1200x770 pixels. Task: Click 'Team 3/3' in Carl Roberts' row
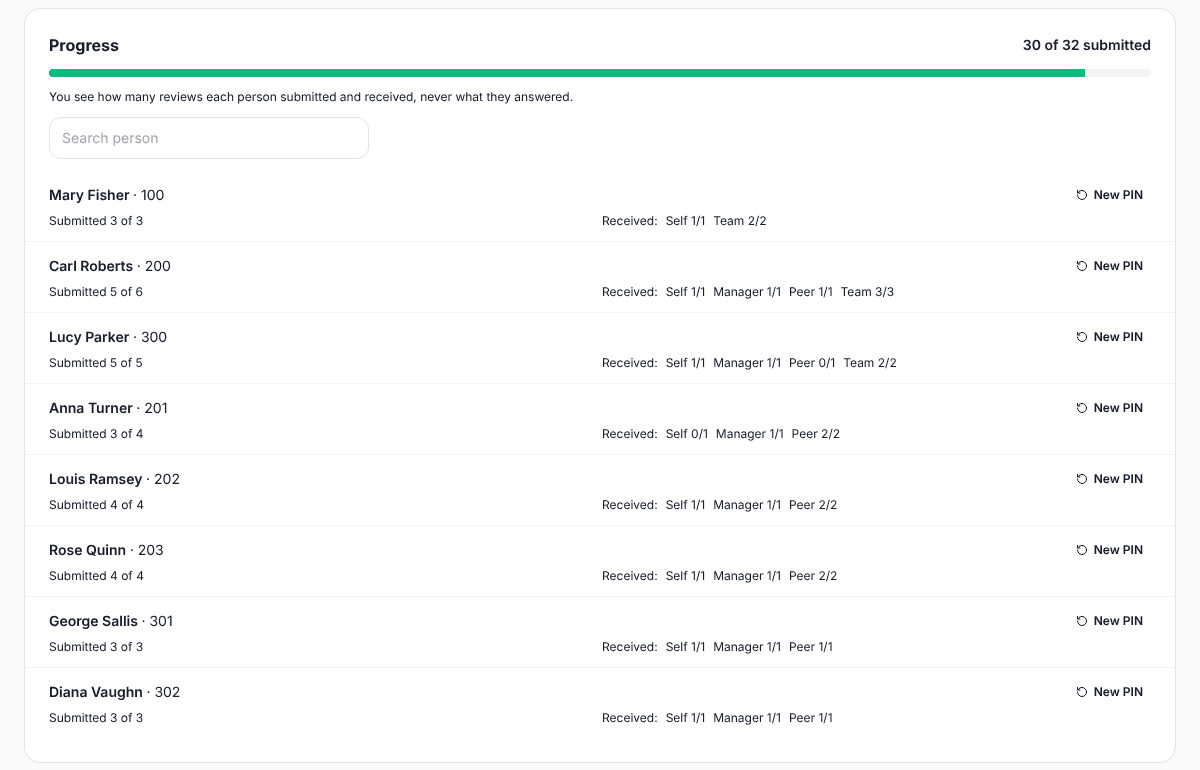867,292
